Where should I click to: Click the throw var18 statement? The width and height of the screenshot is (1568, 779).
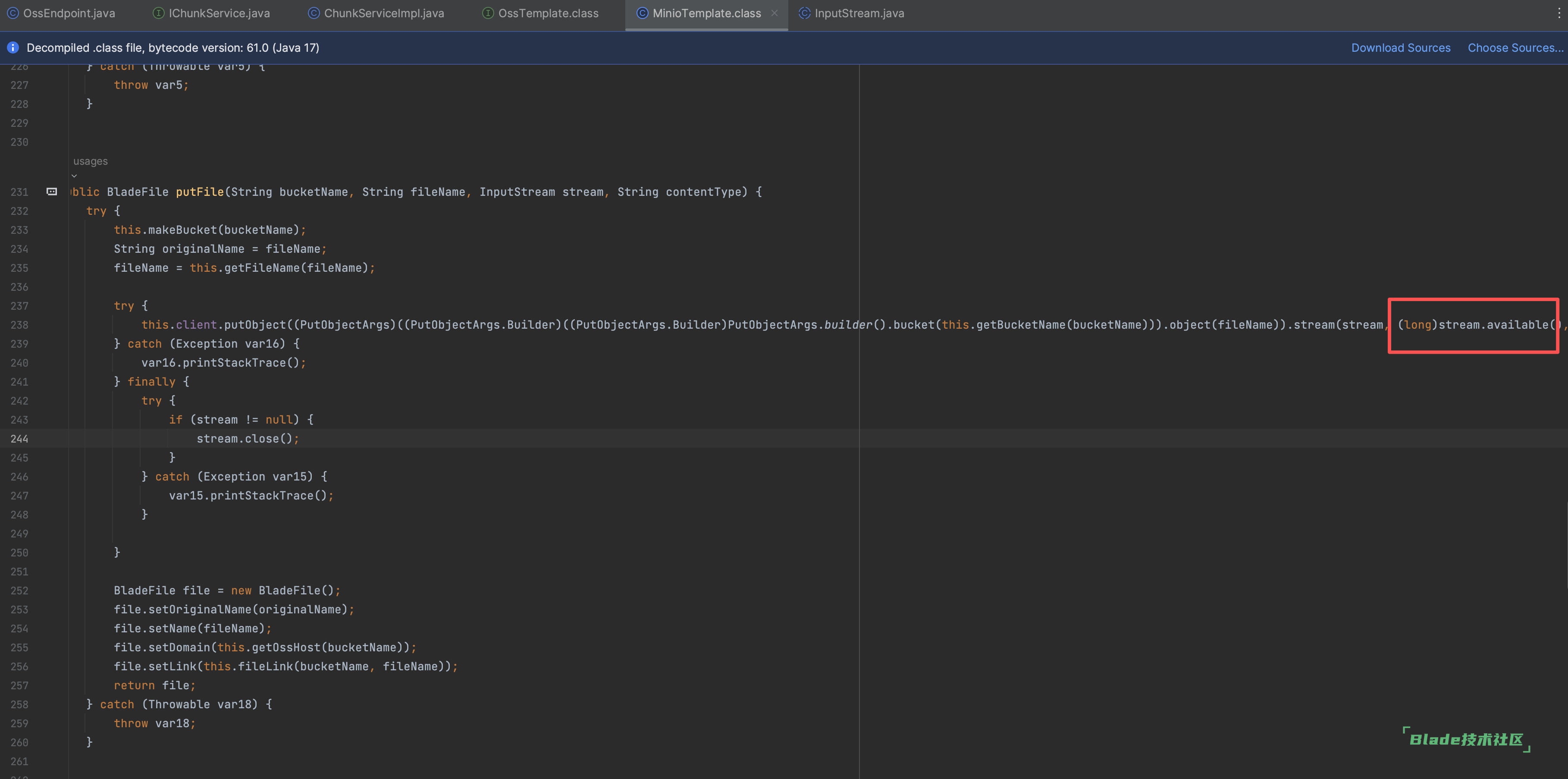(x=155, y=723)
